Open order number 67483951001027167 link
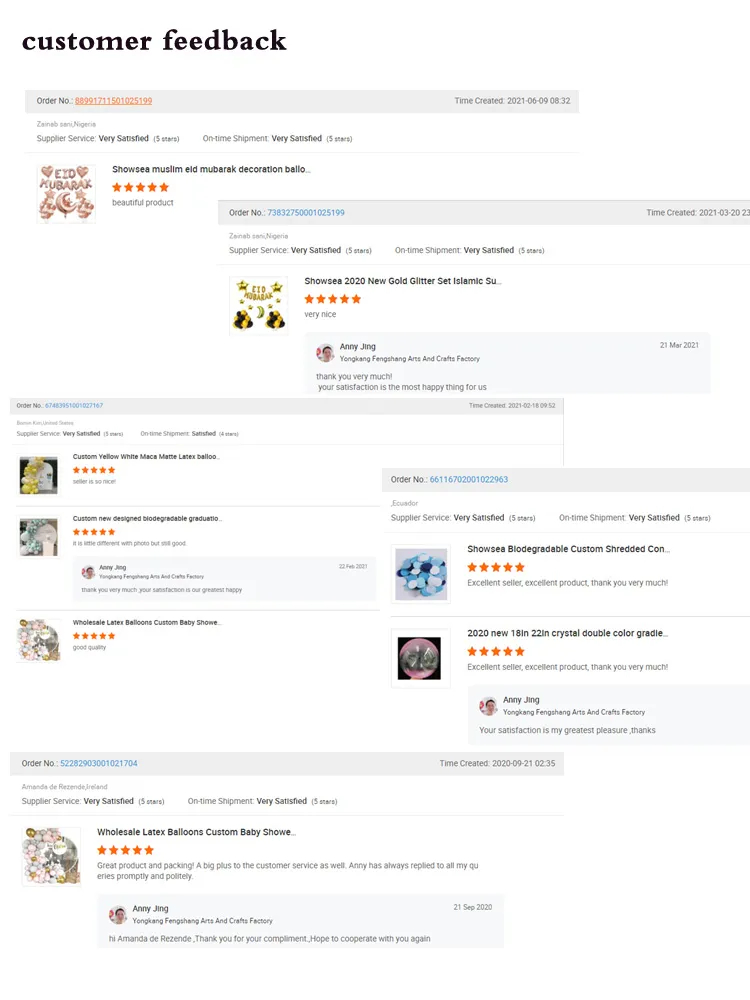750x1000 pixels. [x=74, y=406]
